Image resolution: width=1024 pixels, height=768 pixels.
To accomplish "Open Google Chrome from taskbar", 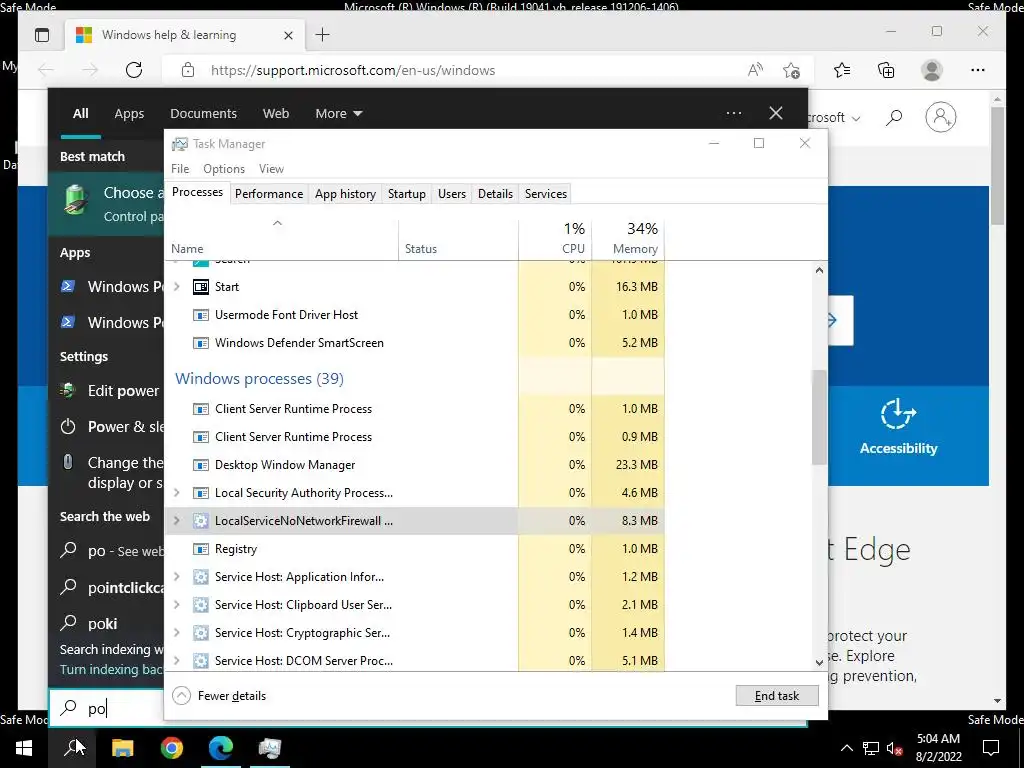I will tap(172, 748).
